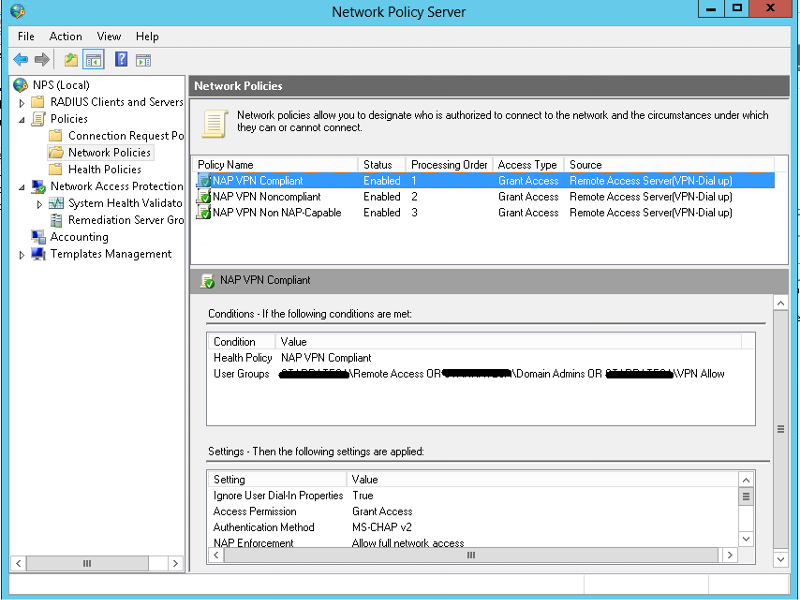Screen dimensions: 800x600
Task: Click the icon in NAP VPN Compliant details header
Action: 207,281
